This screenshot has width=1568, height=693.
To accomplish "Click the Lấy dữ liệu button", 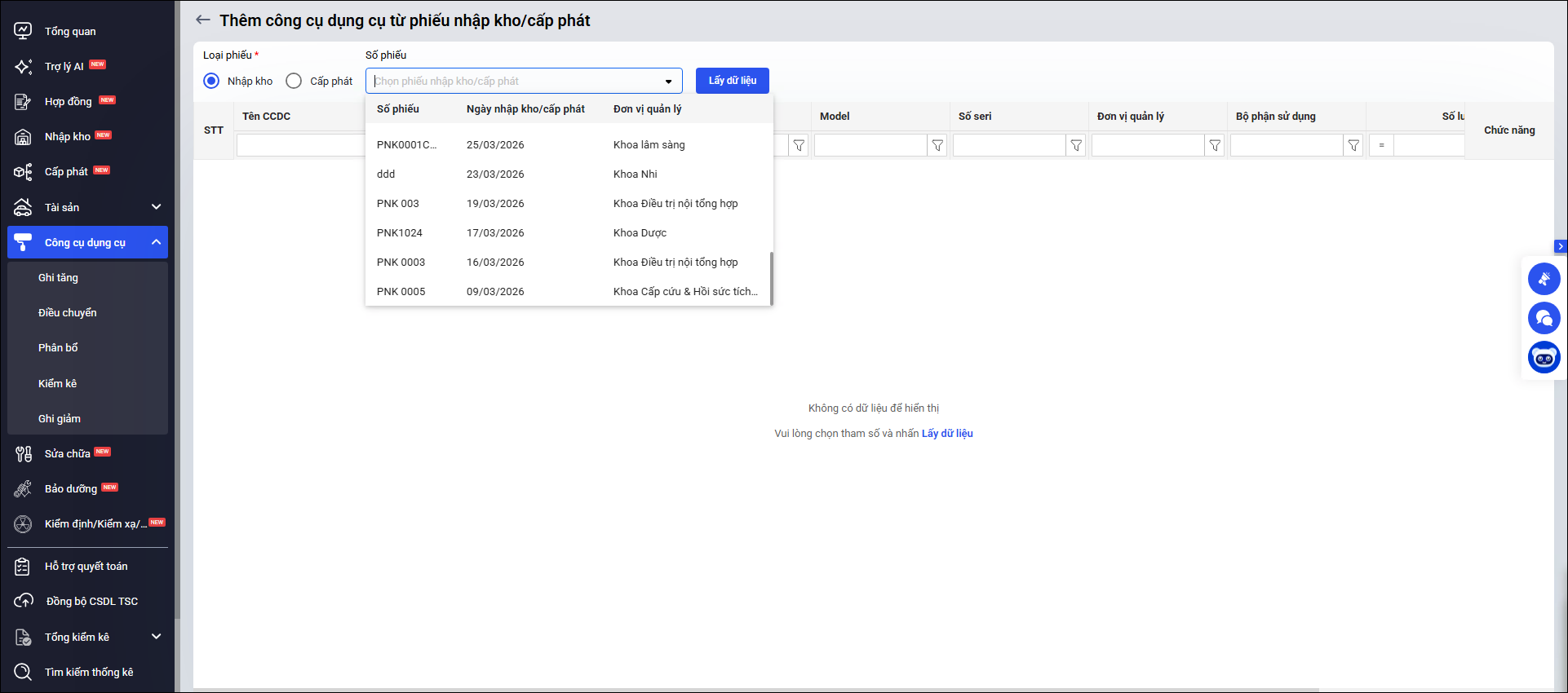I will pos(732,81).
